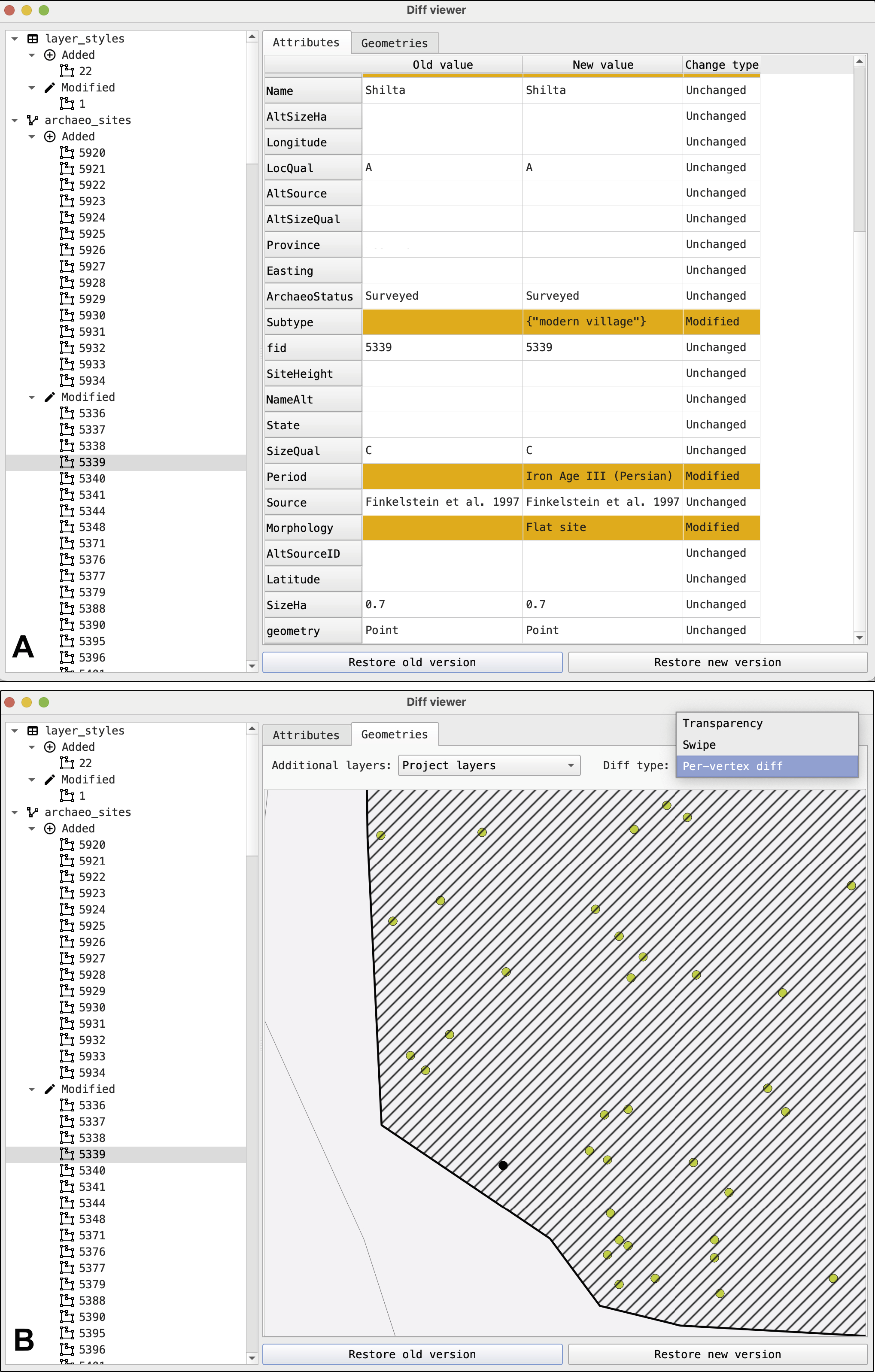The image size is (875, 1372).
Task: Click the tree panel scroll down arrow in window B
Action: [252, 1358]
